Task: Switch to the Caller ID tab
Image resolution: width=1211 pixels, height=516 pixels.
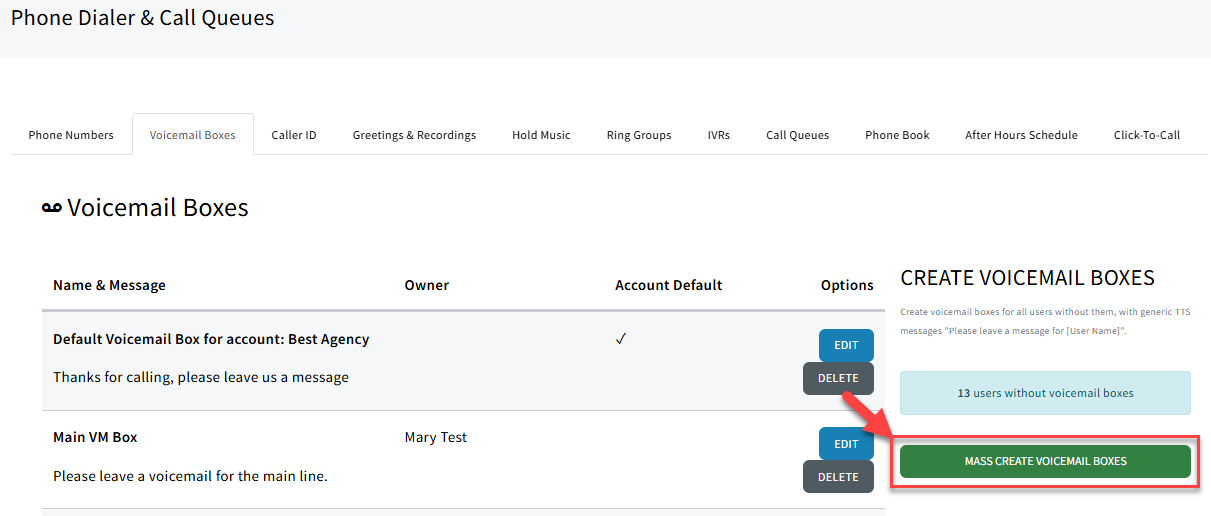Action: click(294, 135)
